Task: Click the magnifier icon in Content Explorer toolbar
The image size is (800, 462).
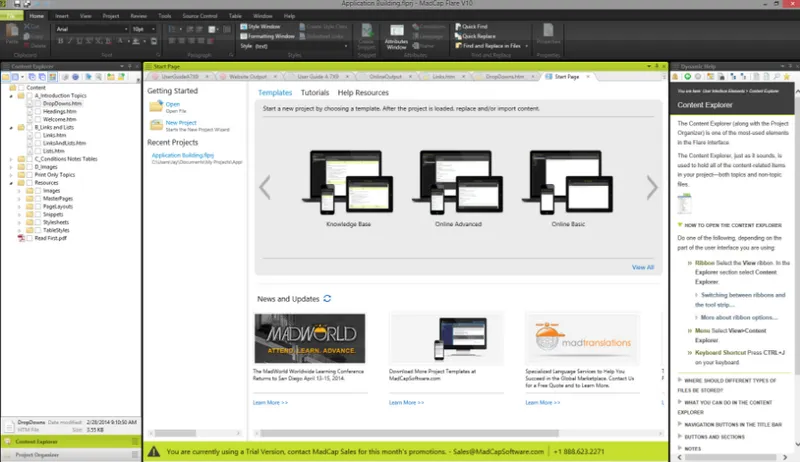Action: [x=98, y=77]
